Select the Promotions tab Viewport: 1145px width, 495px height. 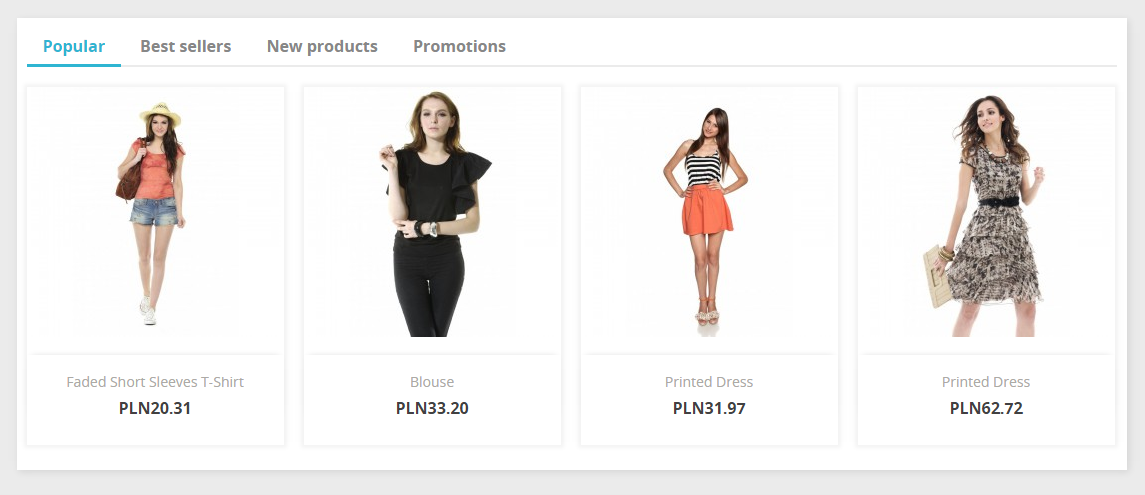click(x=459, y=46)
